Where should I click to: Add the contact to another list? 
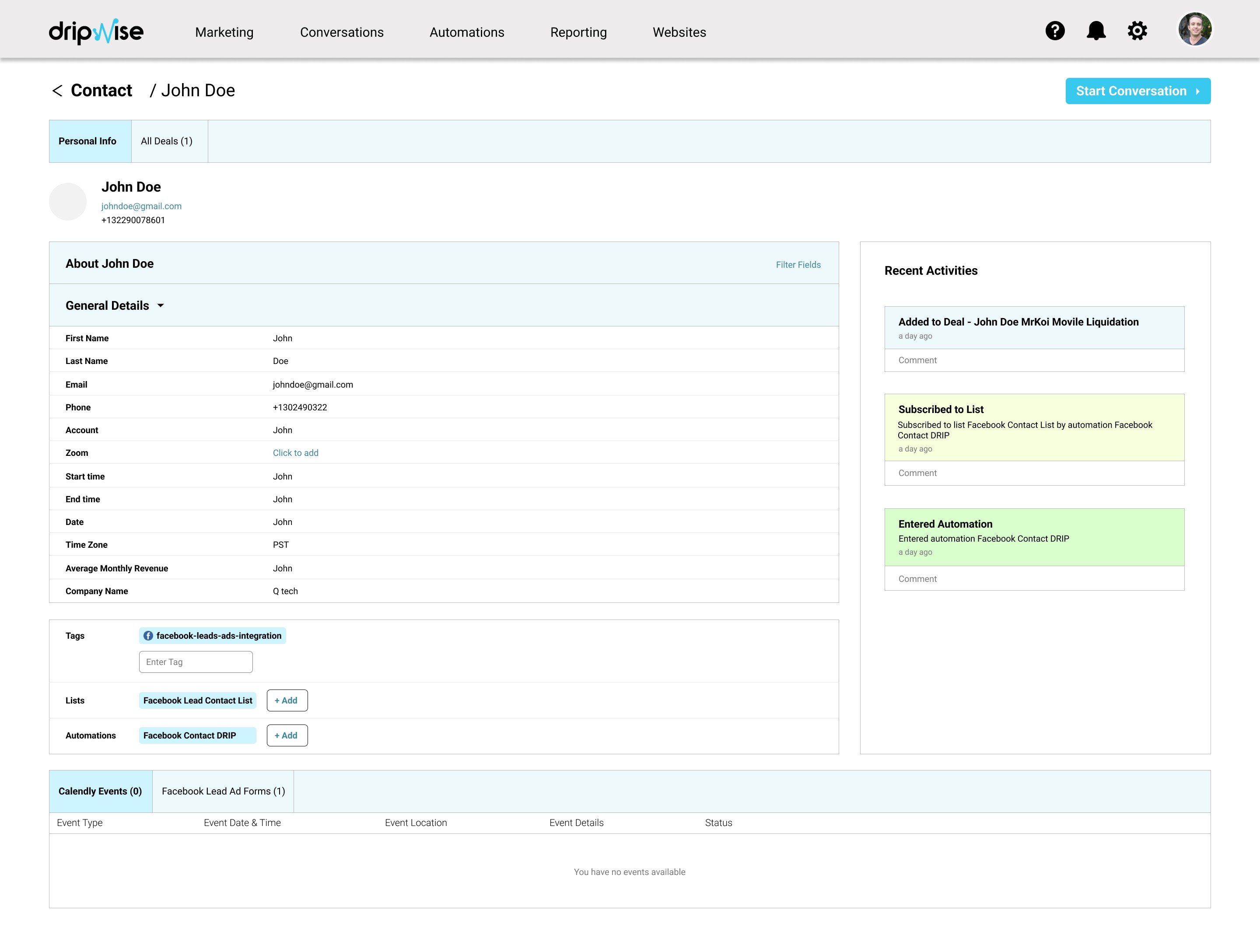287,701
